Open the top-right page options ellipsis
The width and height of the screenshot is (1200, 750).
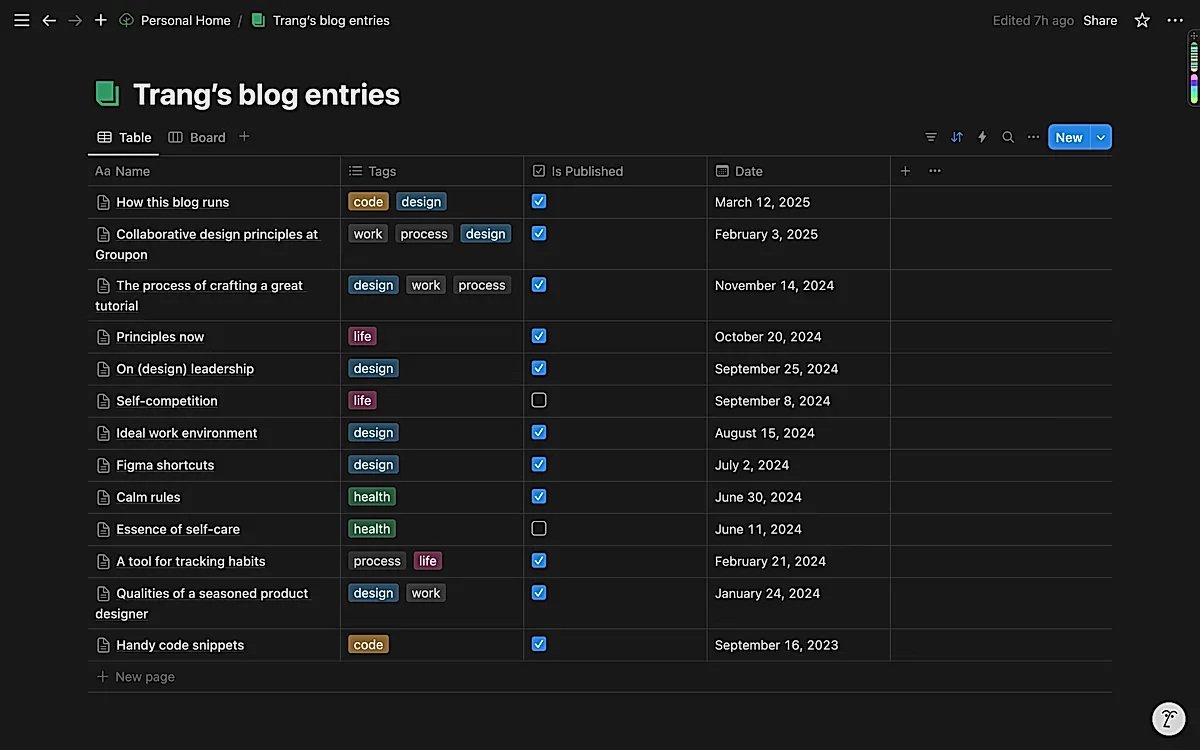click(1175, 20)
